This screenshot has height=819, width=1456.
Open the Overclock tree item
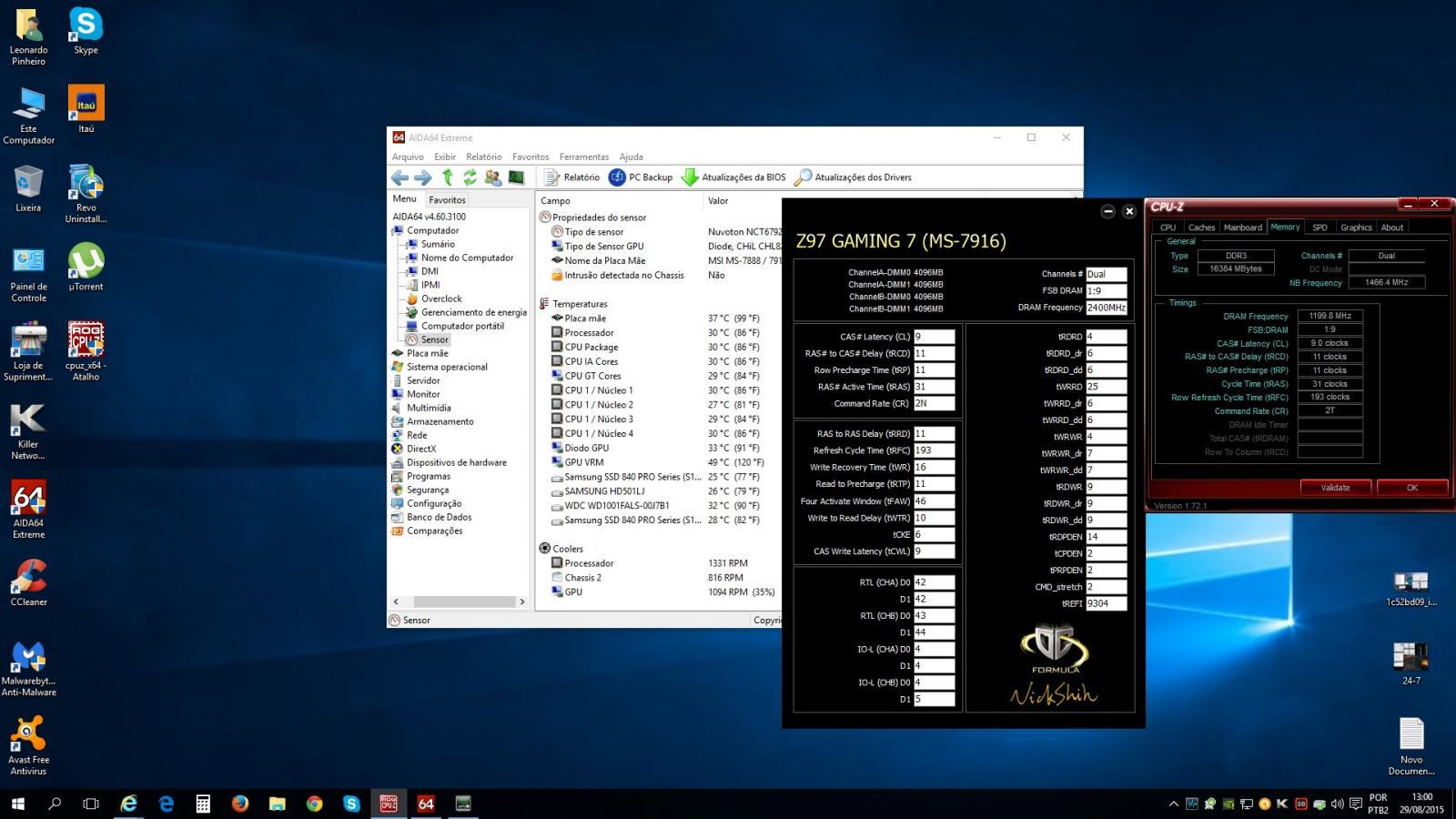click(441, 298)
